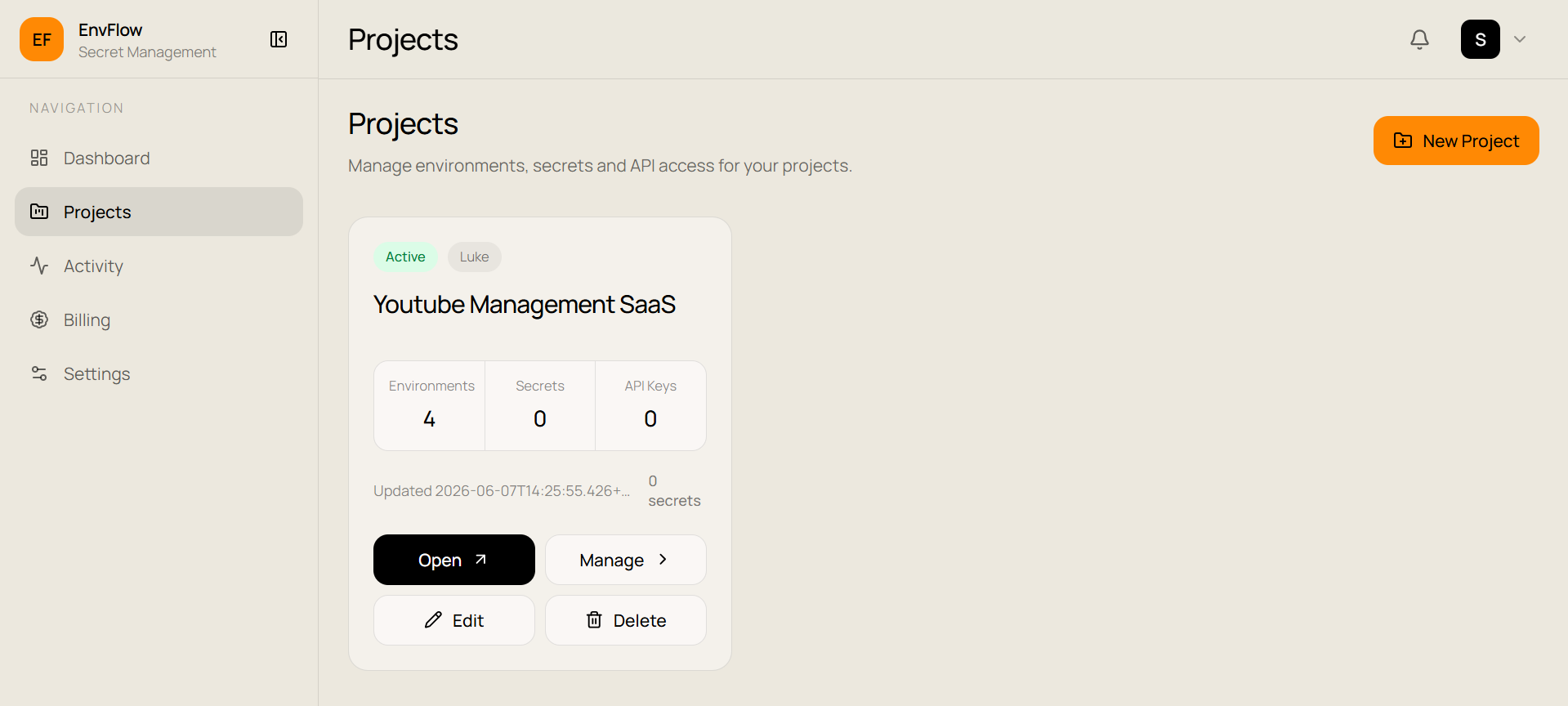Click the Billing dollar icon

39,319
